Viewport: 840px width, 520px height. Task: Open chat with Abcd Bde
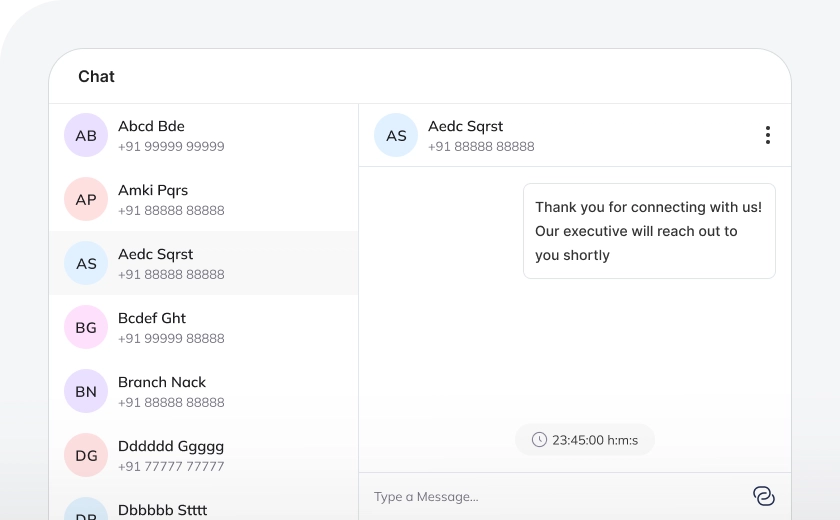[x=151, y=126]
